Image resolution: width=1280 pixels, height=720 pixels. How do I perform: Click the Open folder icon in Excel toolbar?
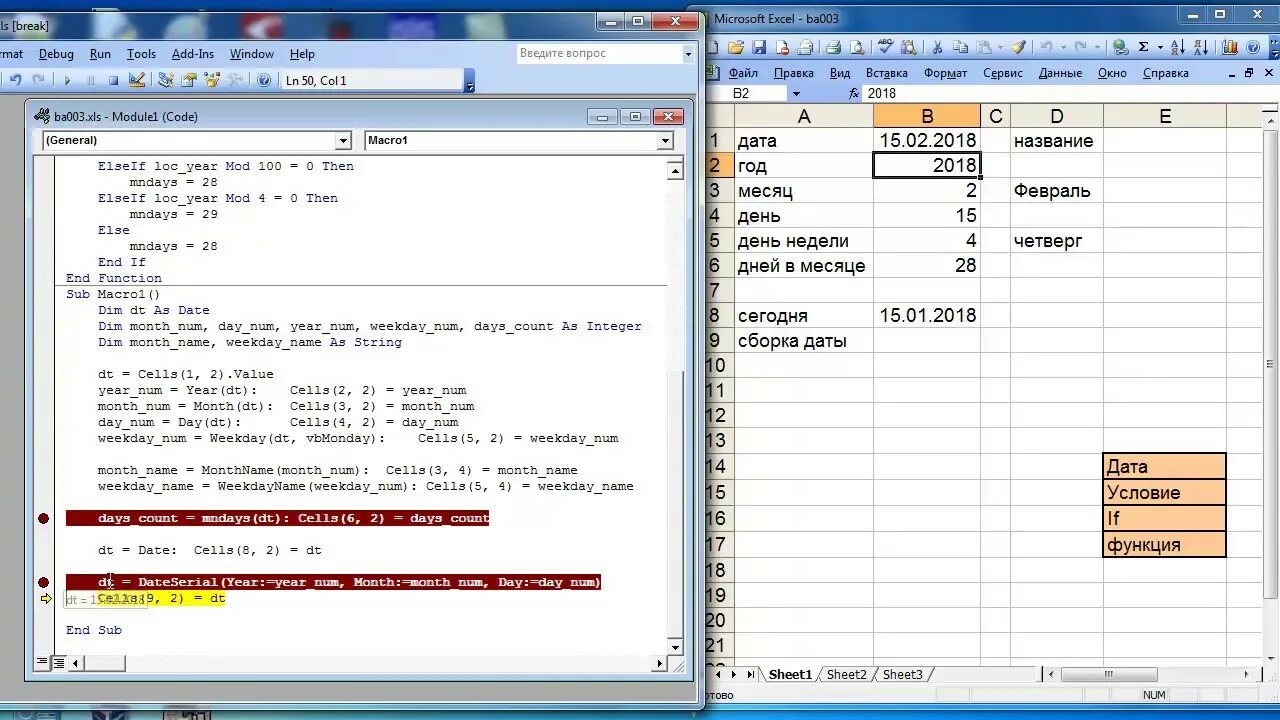(736, 47)
